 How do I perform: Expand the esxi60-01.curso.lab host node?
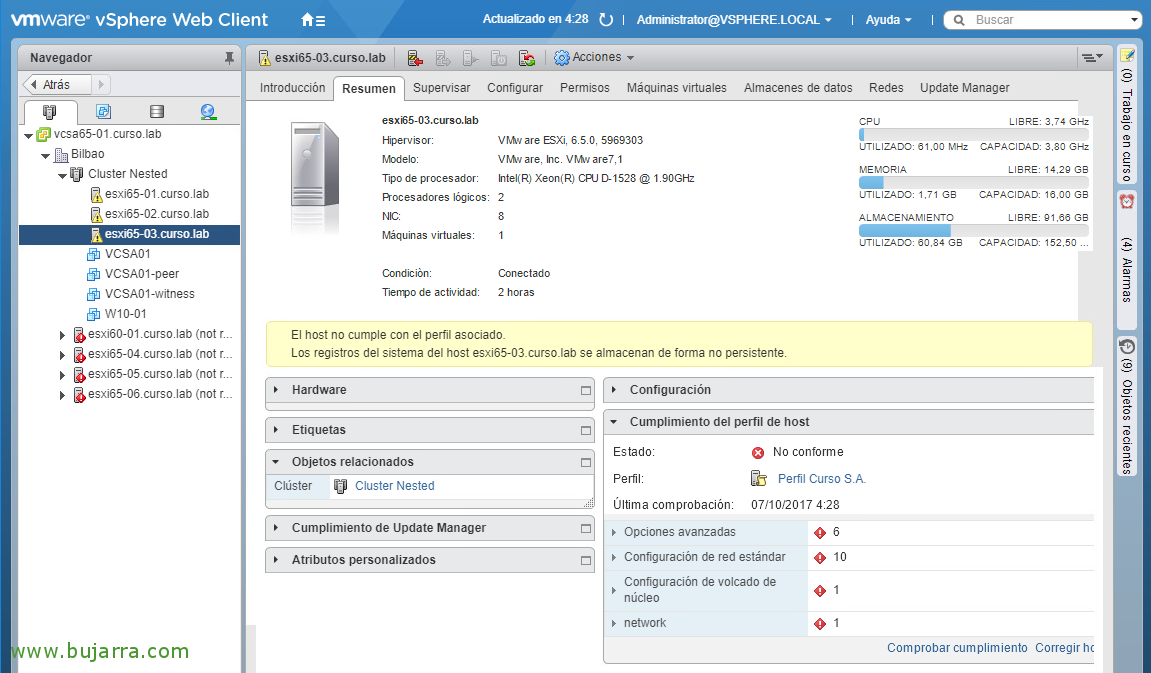[62, 335]
